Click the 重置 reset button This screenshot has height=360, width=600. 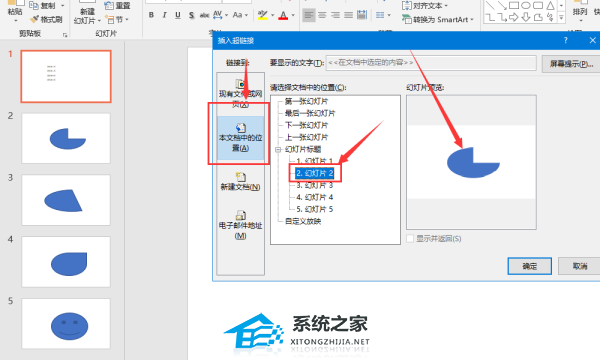(x=117, y=5)
